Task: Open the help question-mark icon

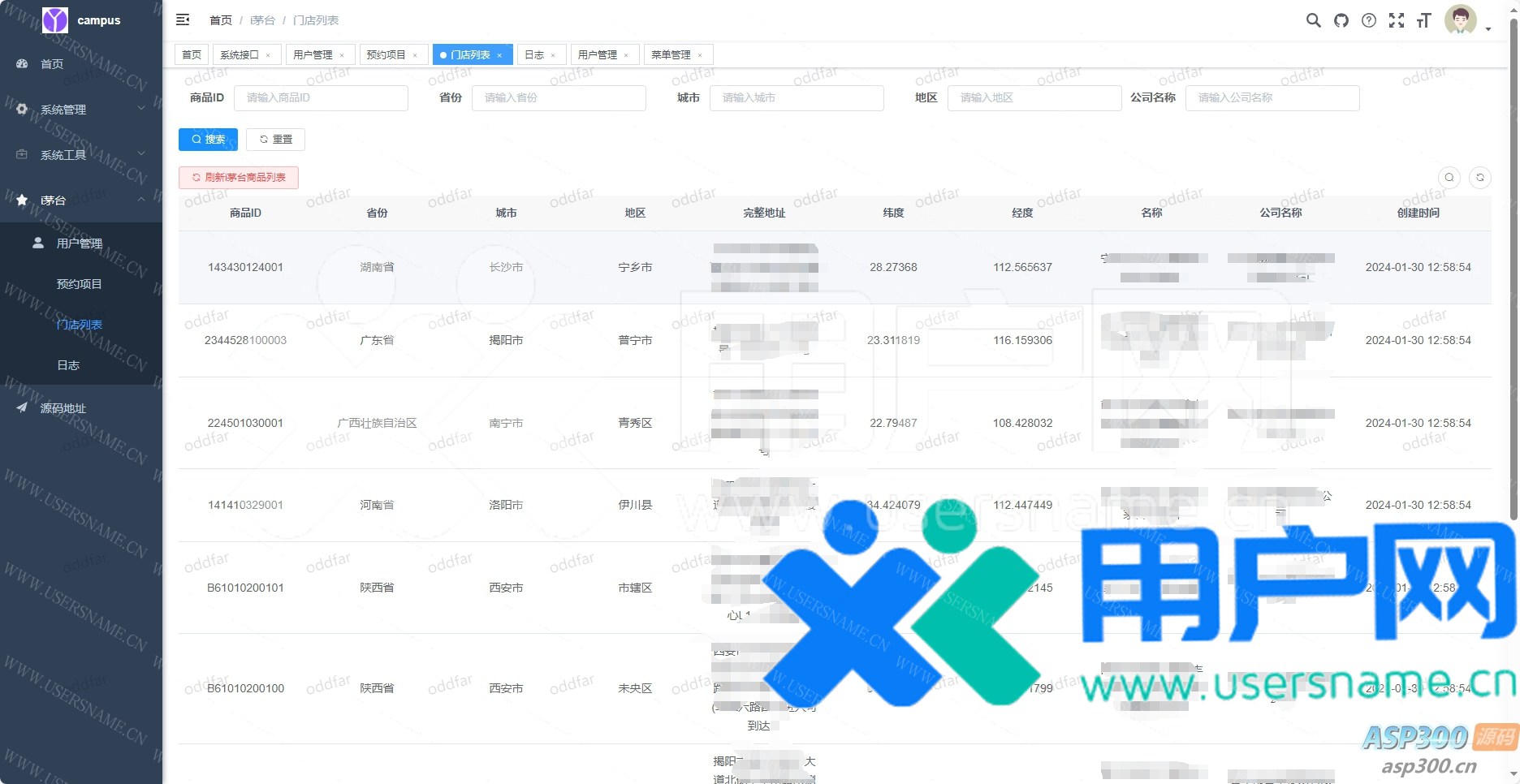Action: tap(1369, 20)
